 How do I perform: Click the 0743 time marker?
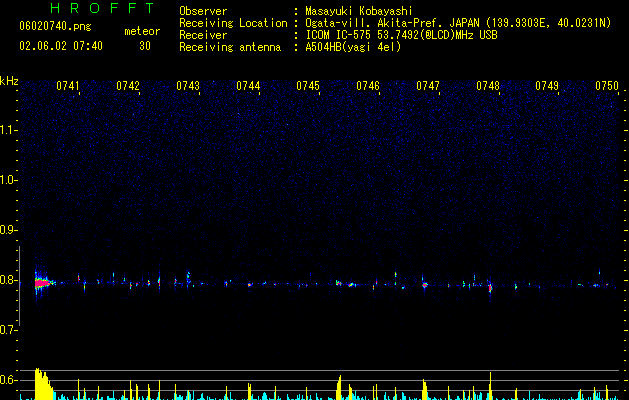point(188,86)
